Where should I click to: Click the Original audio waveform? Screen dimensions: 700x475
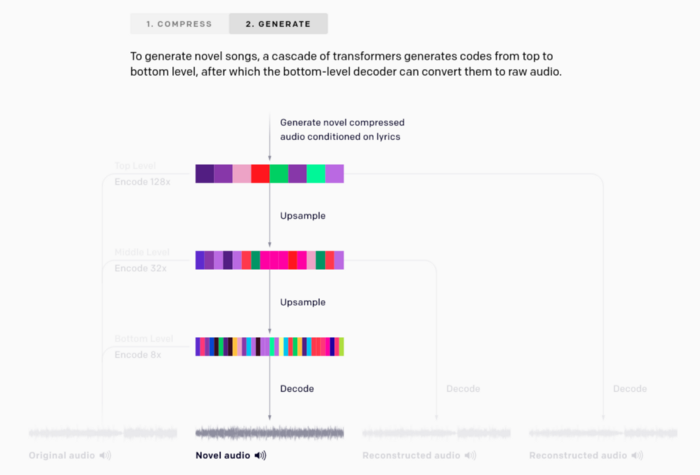point(103,433)
